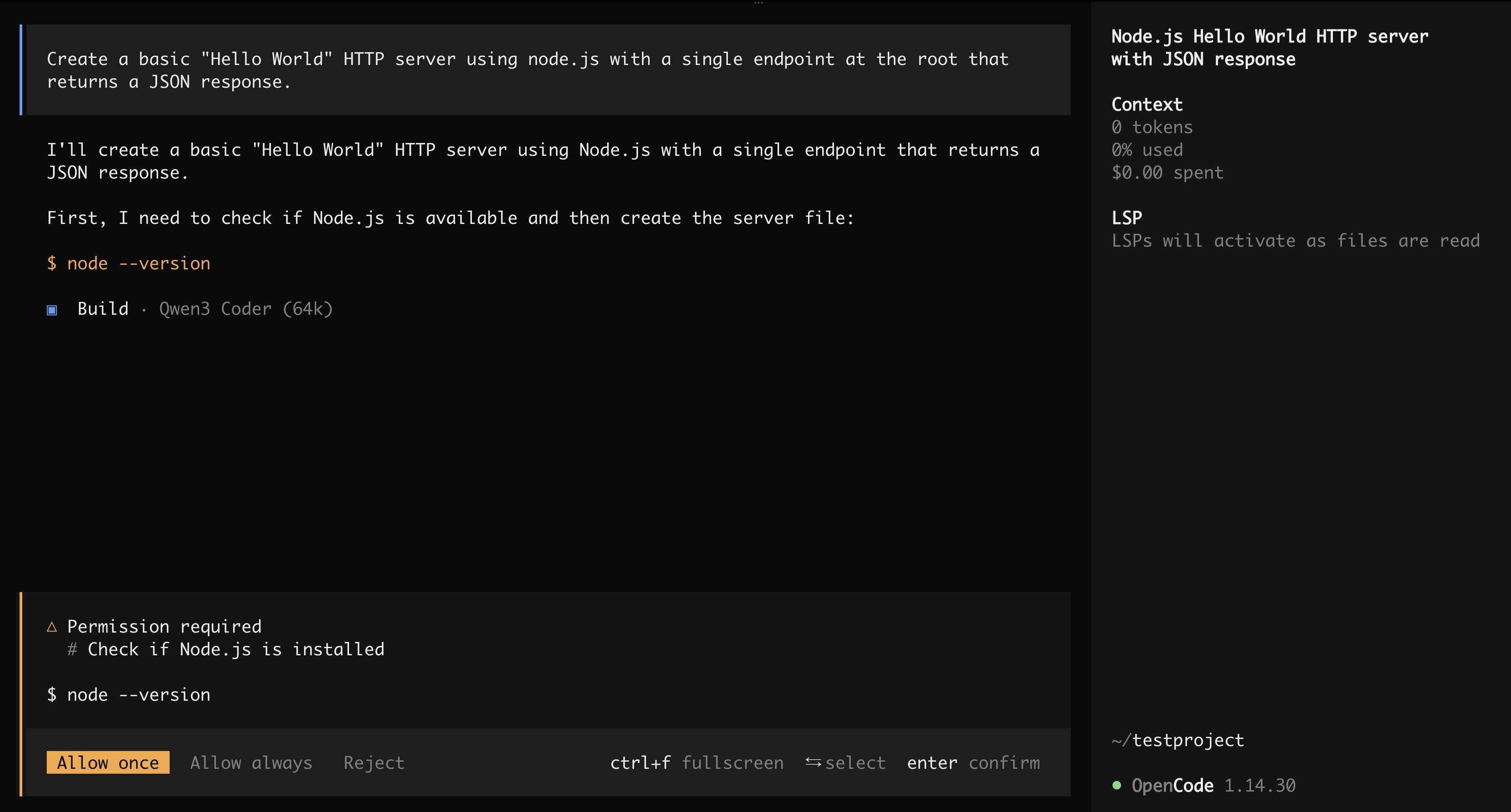This screenshot has height=812, width=1511.
Task: Click the Permission required warning triangle icon
Action: pos(52,627)
